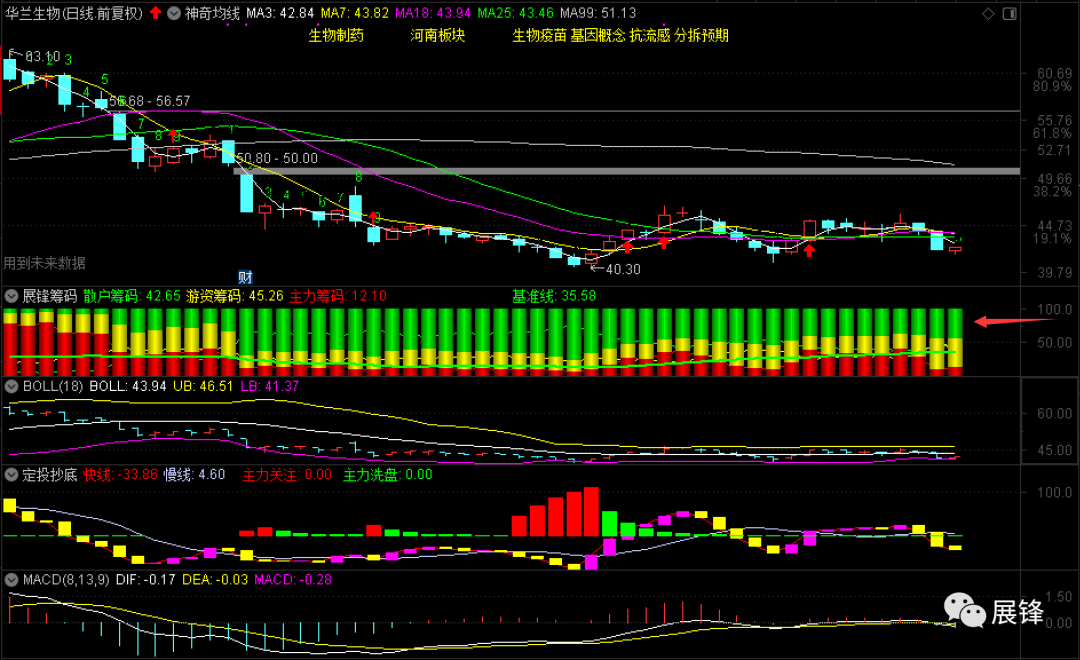The image size is (1080, 660).
Task: Click the 40.30 low price label
Action: click(x=623, y=269)
